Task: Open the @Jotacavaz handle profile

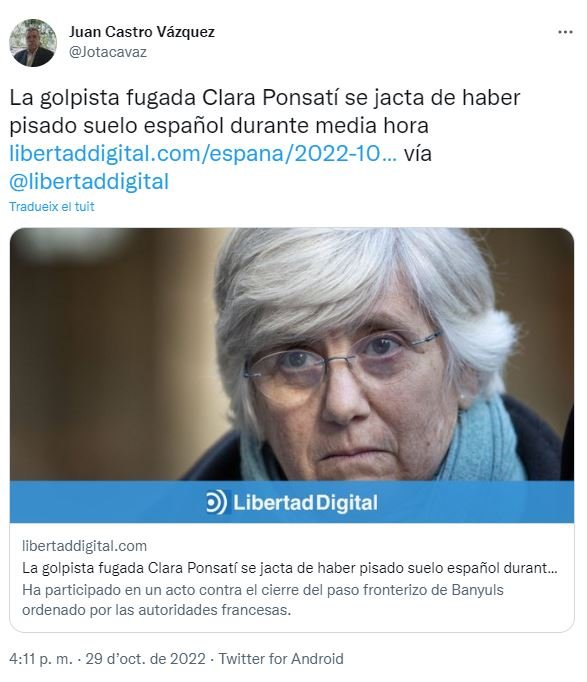Action: click(108, 52)
